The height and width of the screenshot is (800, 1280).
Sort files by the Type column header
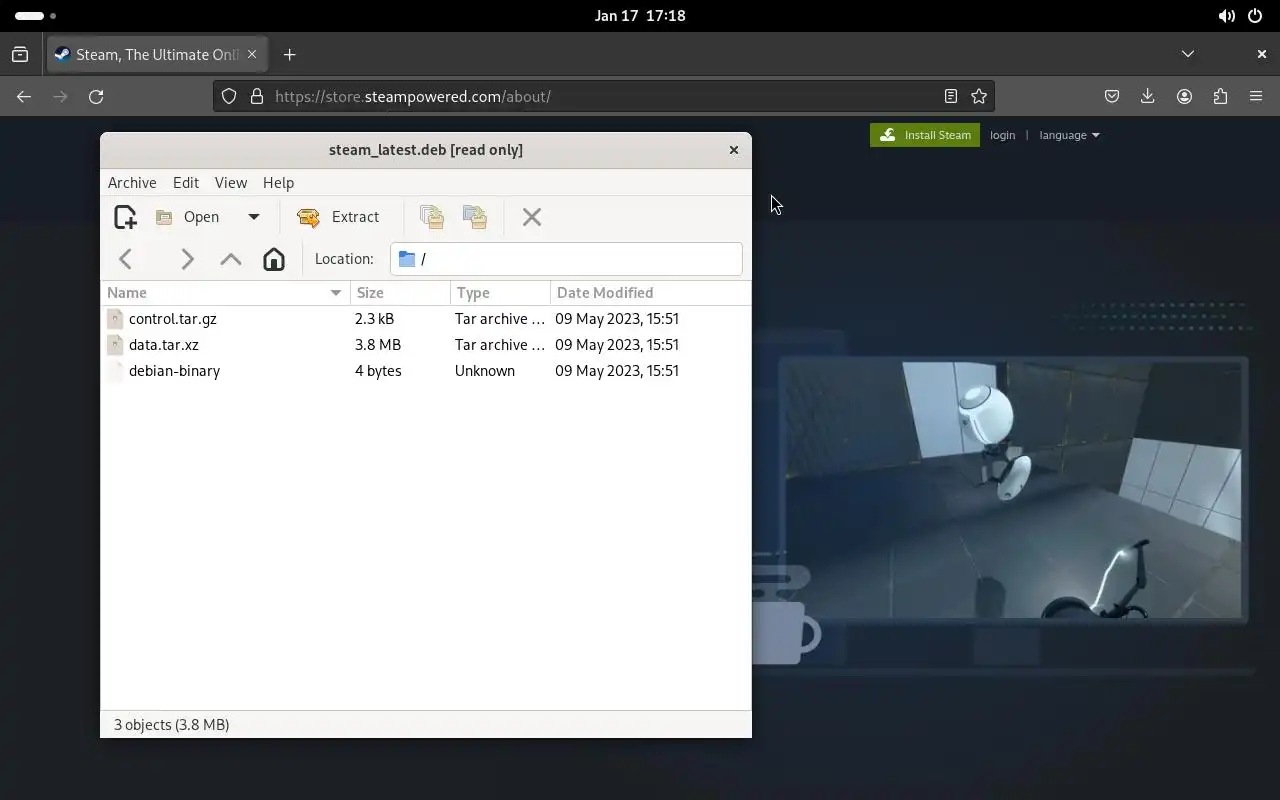500,293
